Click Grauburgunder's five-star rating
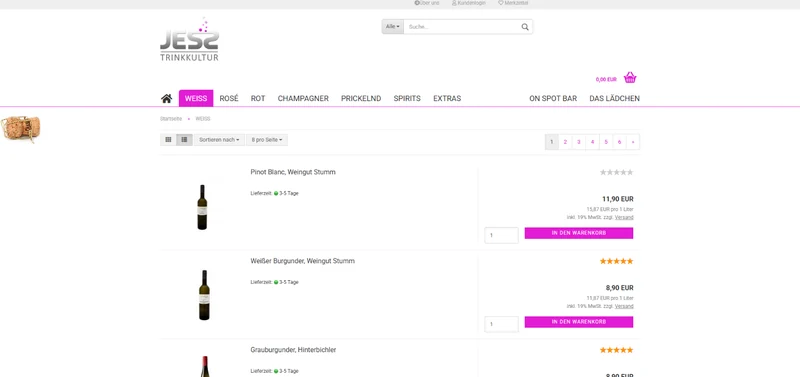This screenshot has width=800, height=377. 616,350
